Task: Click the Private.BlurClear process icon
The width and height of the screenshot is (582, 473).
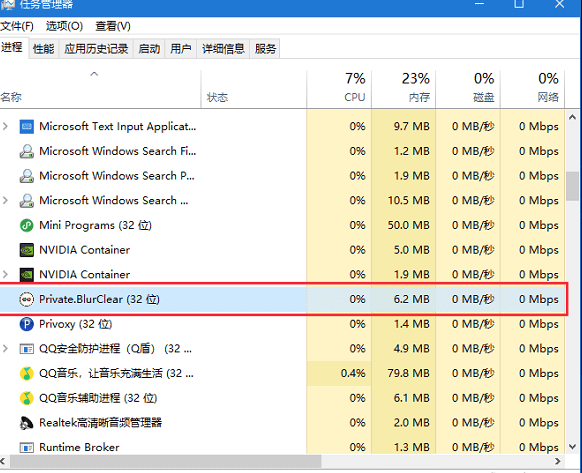Action: (x=26, y=299)
